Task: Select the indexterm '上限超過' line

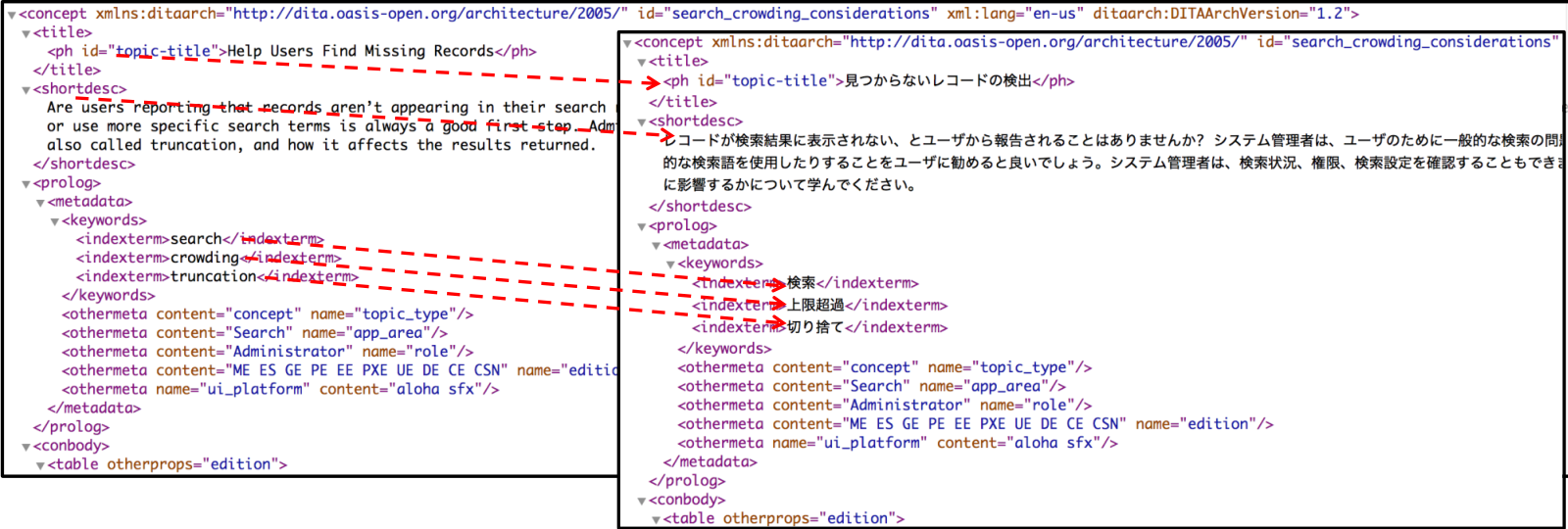Action: [820, 306]
